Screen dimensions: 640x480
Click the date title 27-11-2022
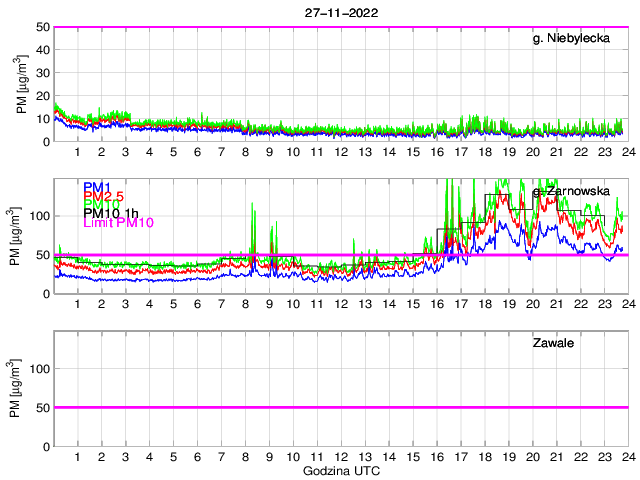340,12
